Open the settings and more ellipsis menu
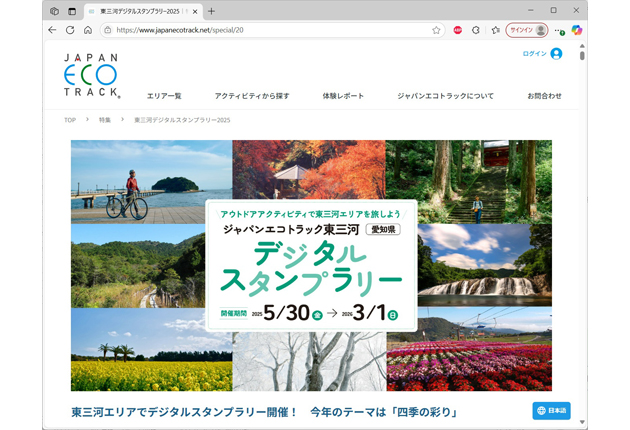This screenshot has width=630, height=430. 559,30
